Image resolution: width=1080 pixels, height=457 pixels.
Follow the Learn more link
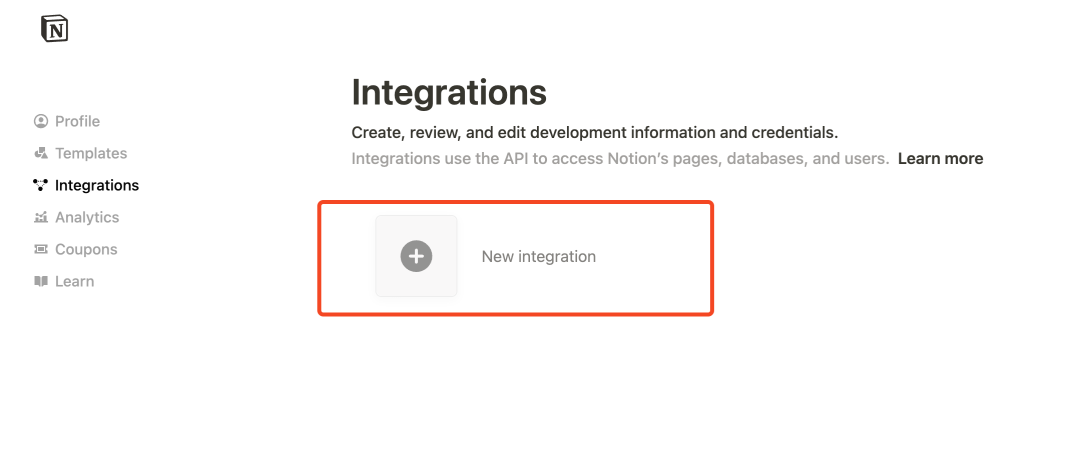click(x=940, y=159)
